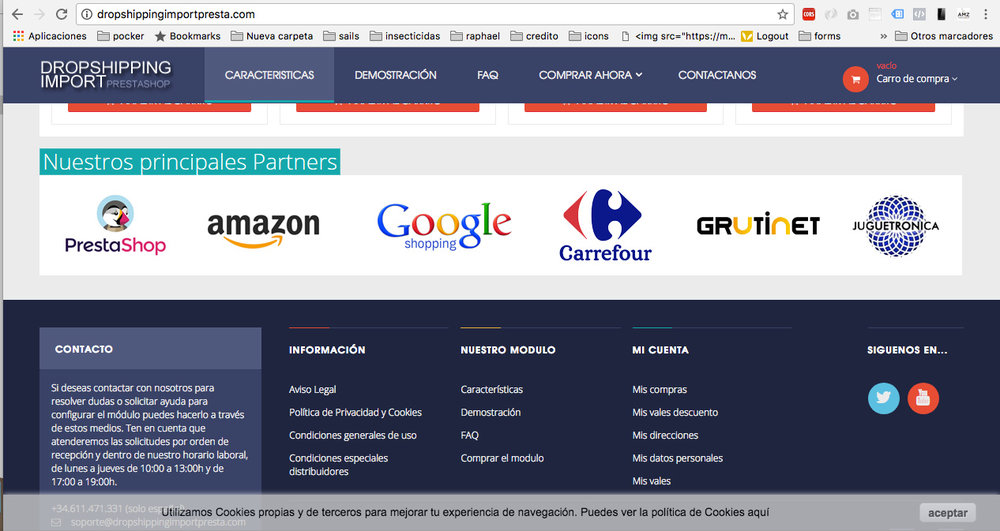1000x531 pixels.
Task: Open Política de Privacidad y Cookies
Action: tap(355, 412)
